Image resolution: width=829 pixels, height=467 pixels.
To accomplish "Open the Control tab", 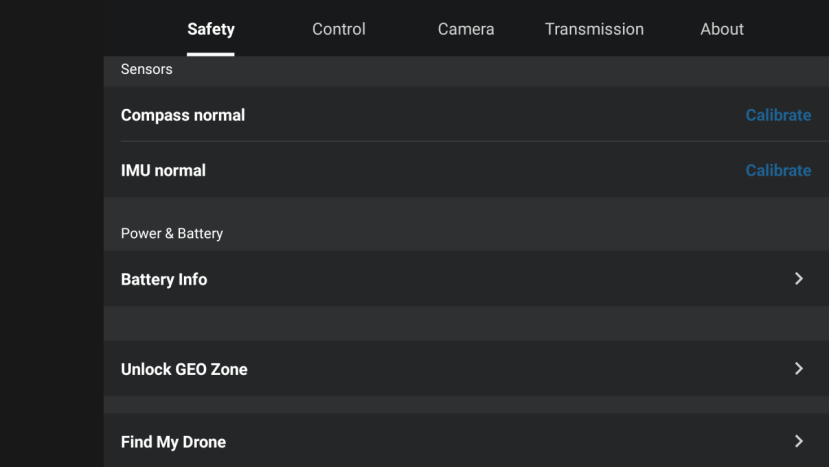I will coord(339,29).
